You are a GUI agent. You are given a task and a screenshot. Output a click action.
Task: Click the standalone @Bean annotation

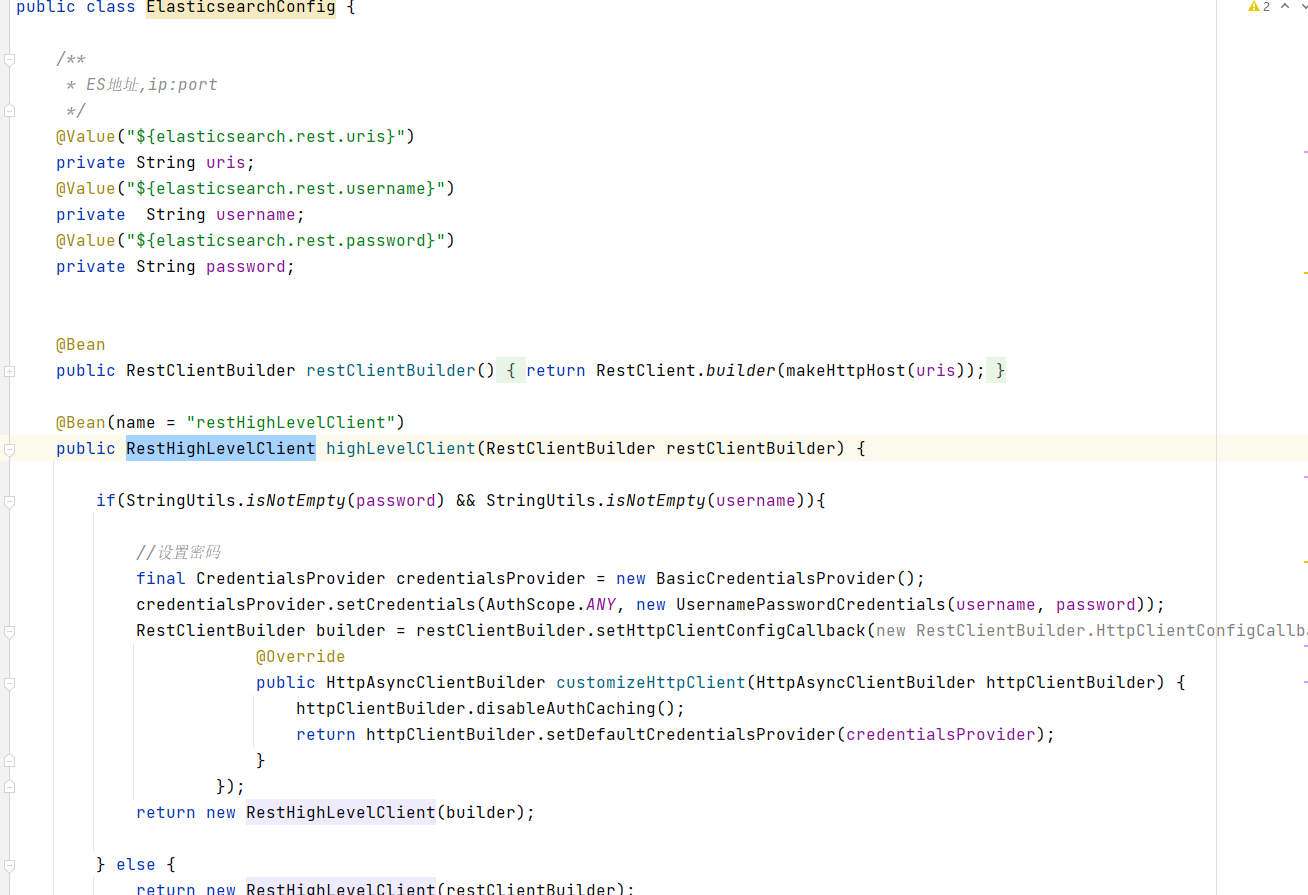pos(81,345)
